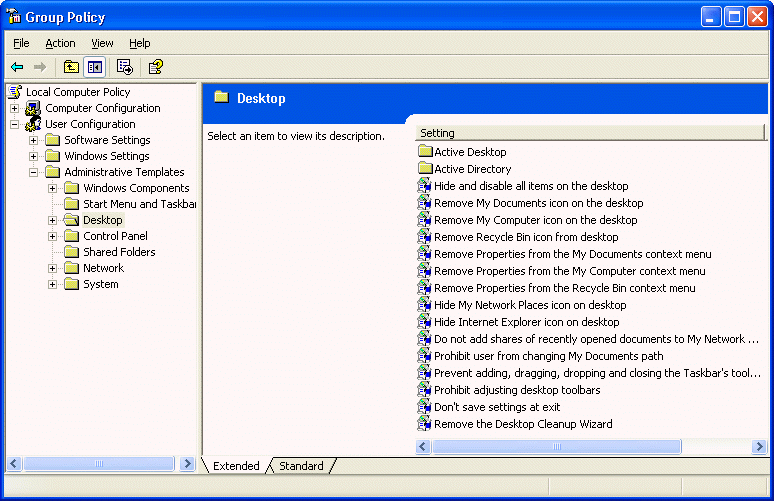Image resolution: width=774 pixels, height=501 pixels.
Task: Click the Up one level folder icon
Action: click(x=71, y=67)
